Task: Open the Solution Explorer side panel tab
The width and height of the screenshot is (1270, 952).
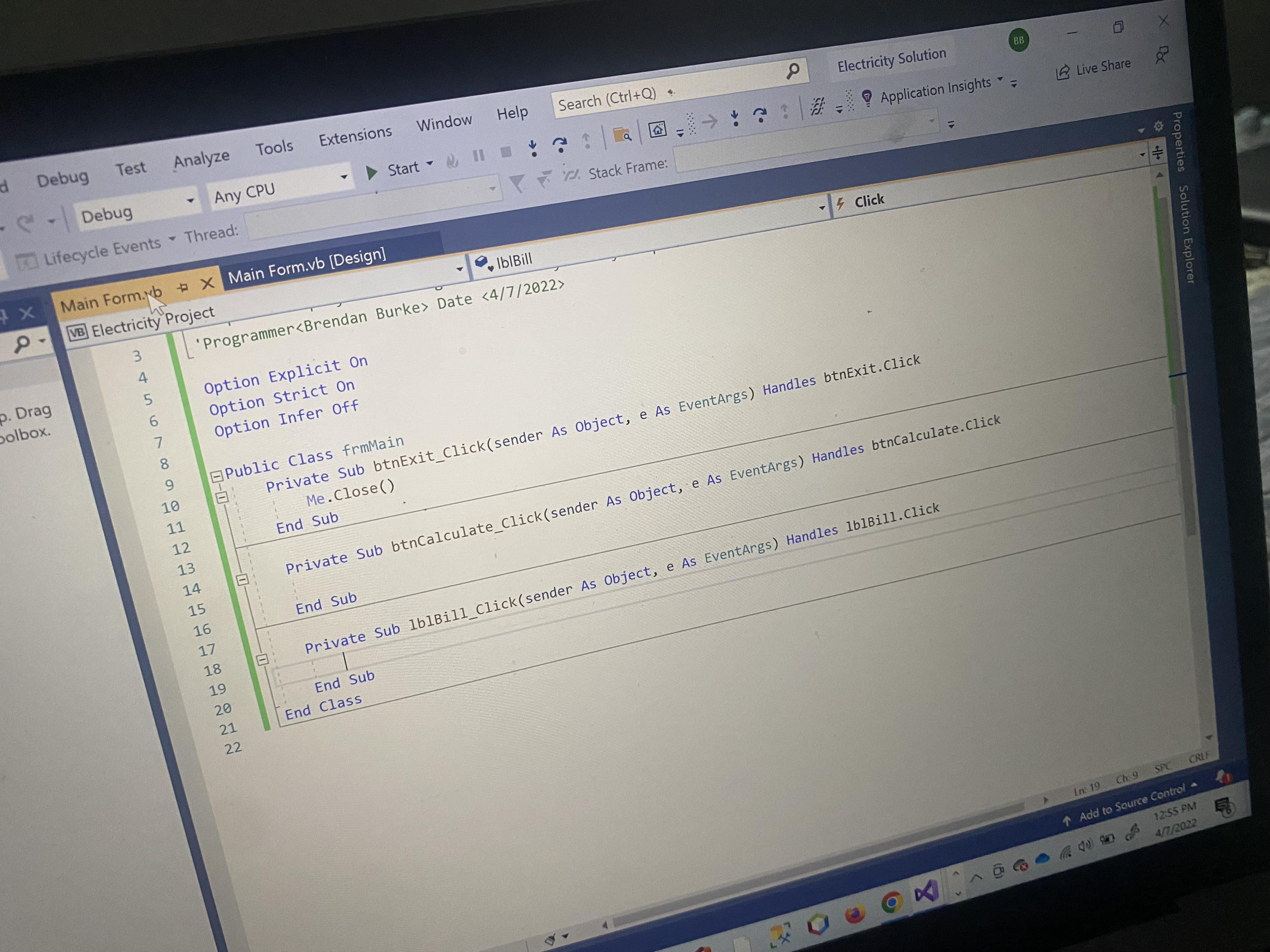Action: click(x=1186, y=234)
